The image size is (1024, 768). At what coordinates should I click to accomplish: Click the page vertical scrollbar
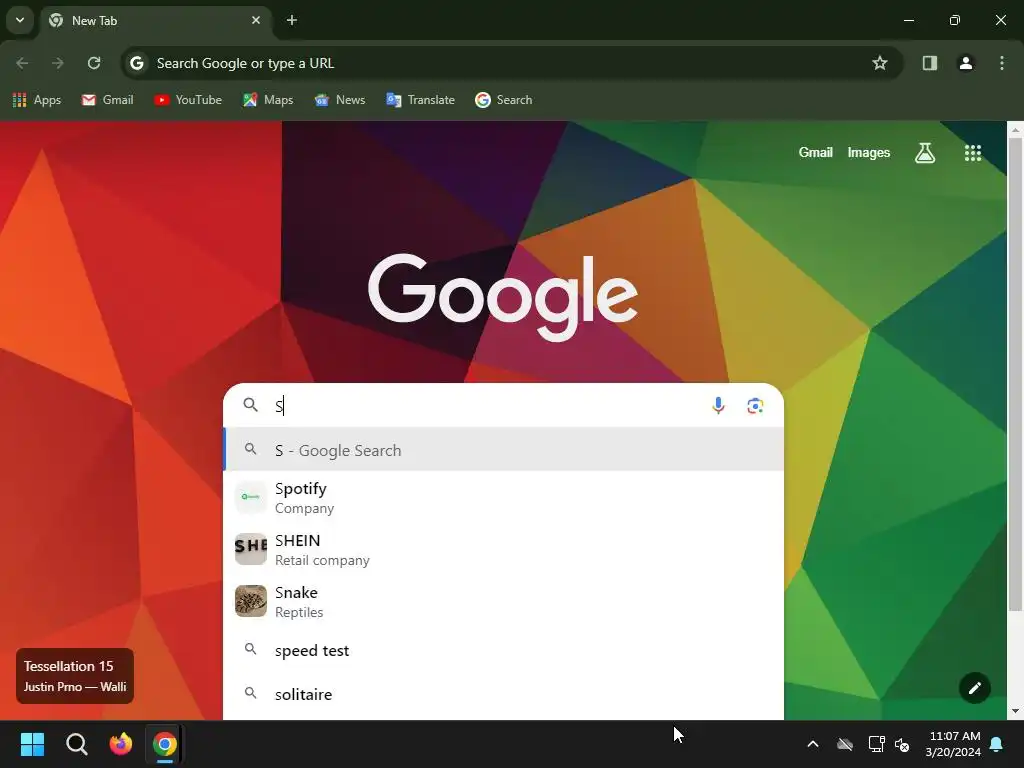point(1015,374)
